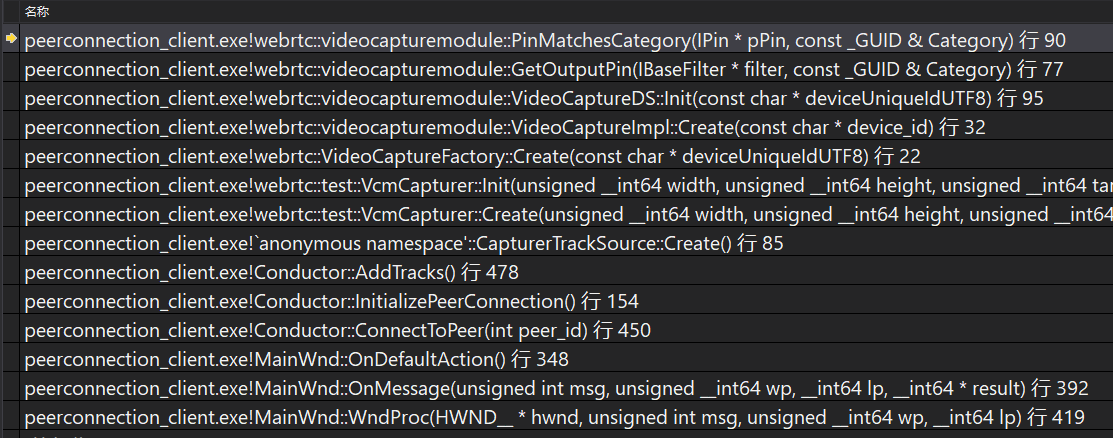The image size is (1113, 438).
Task: Select the GetOutputPin frame at line 77
Action: point(567,70)
